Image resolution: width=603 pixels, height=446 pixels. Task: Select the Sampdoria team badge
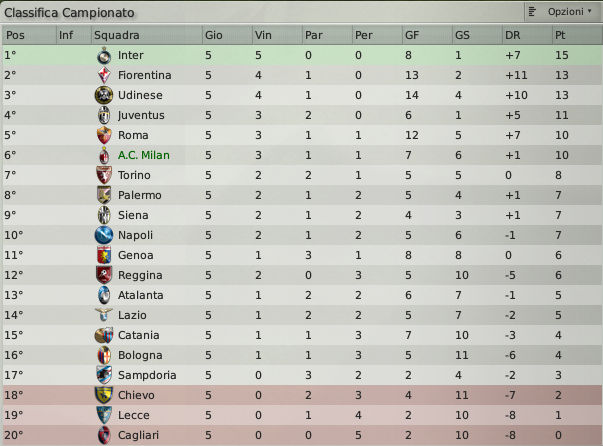click(x=104, y=375)
